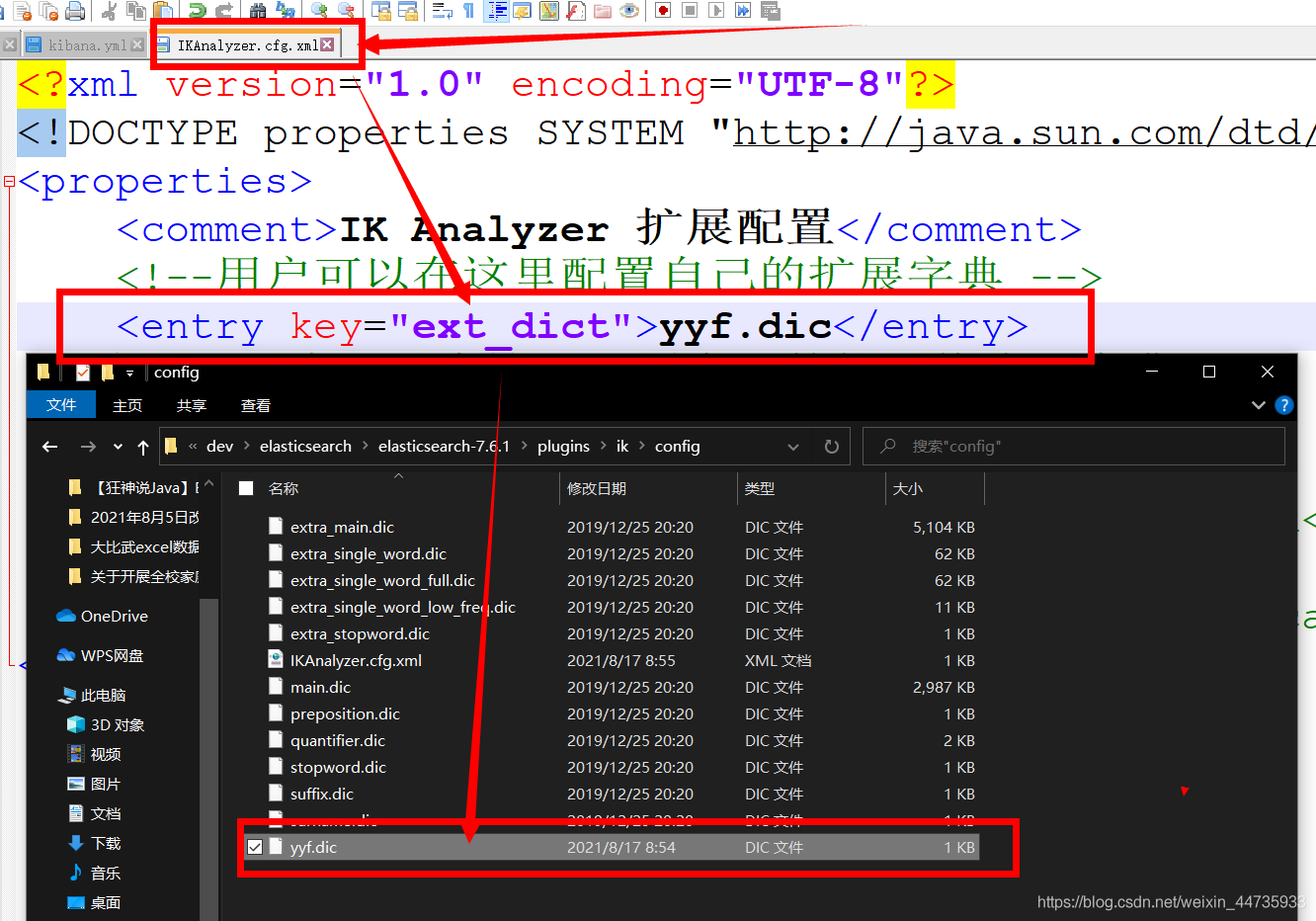The image size is (1316, 921).
Task: Open Folder as Workspace icon
Action: [603, 12]
